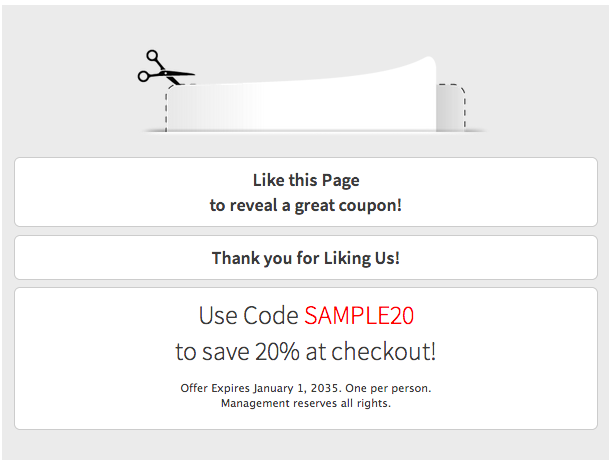Click the word 'checkout!' in the offer

pyautogui.click(x=384, y=351)
